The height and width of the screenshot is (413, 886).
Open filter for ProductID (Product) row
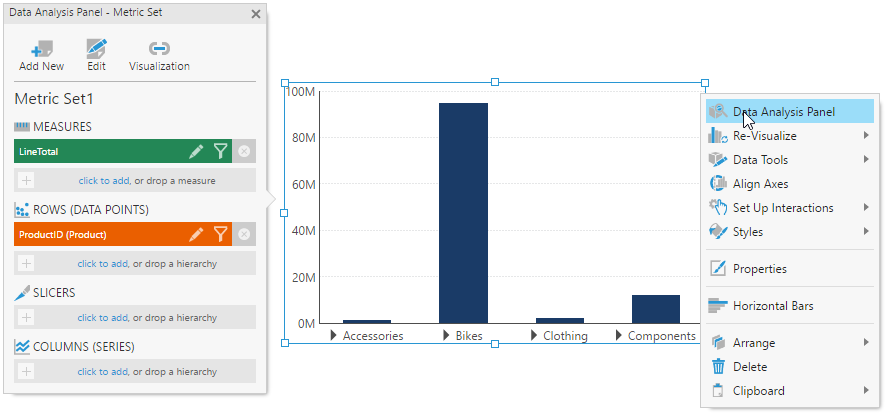[x=221, y=234]
